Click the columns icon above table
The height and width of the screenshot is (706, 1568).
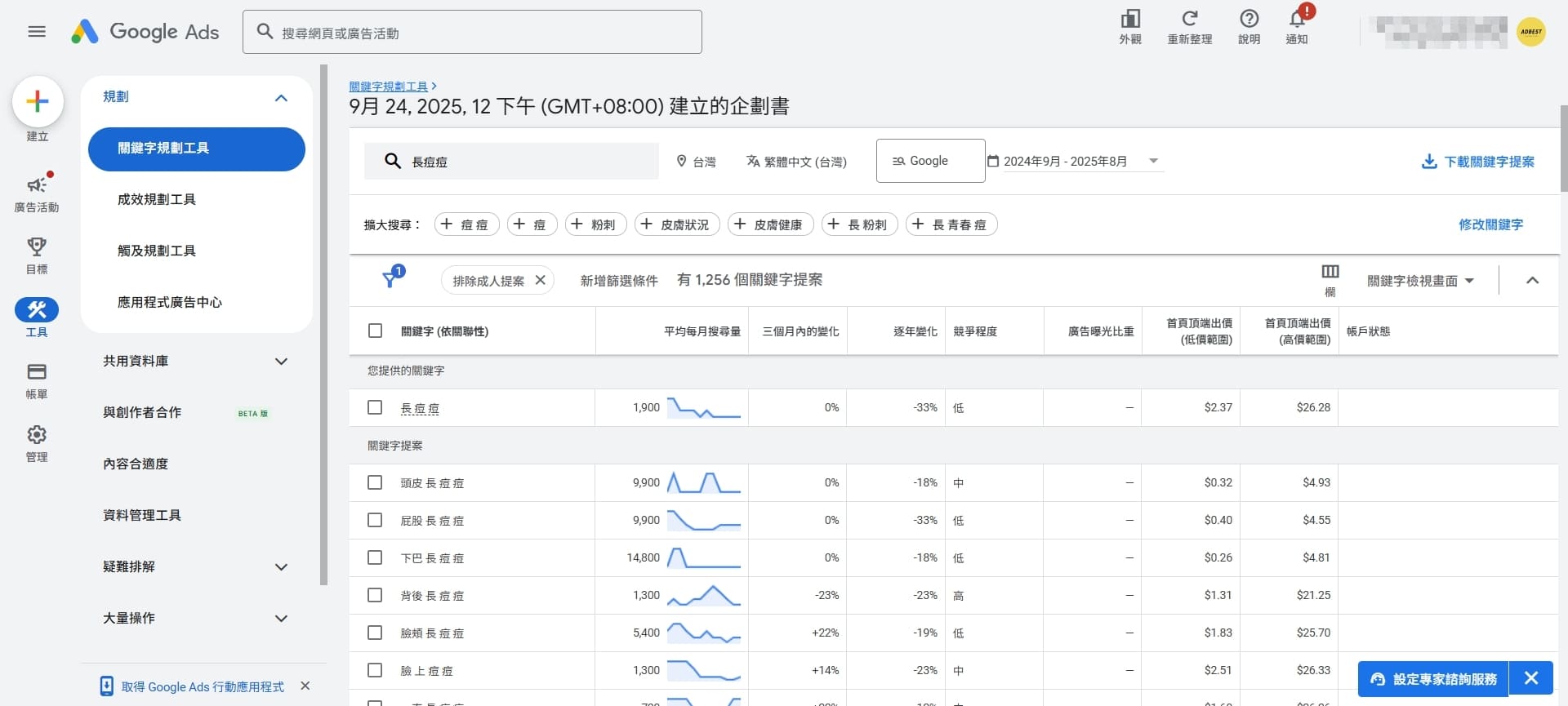[x=1330, y=272]
